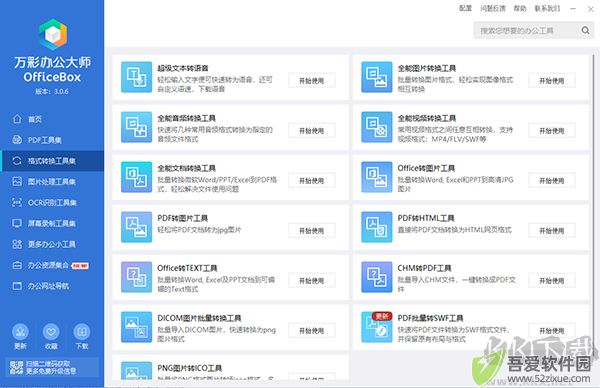Click the Office转TEXT工具 tool icon
The width and height of the screenshot is (600, 388).
136,277
